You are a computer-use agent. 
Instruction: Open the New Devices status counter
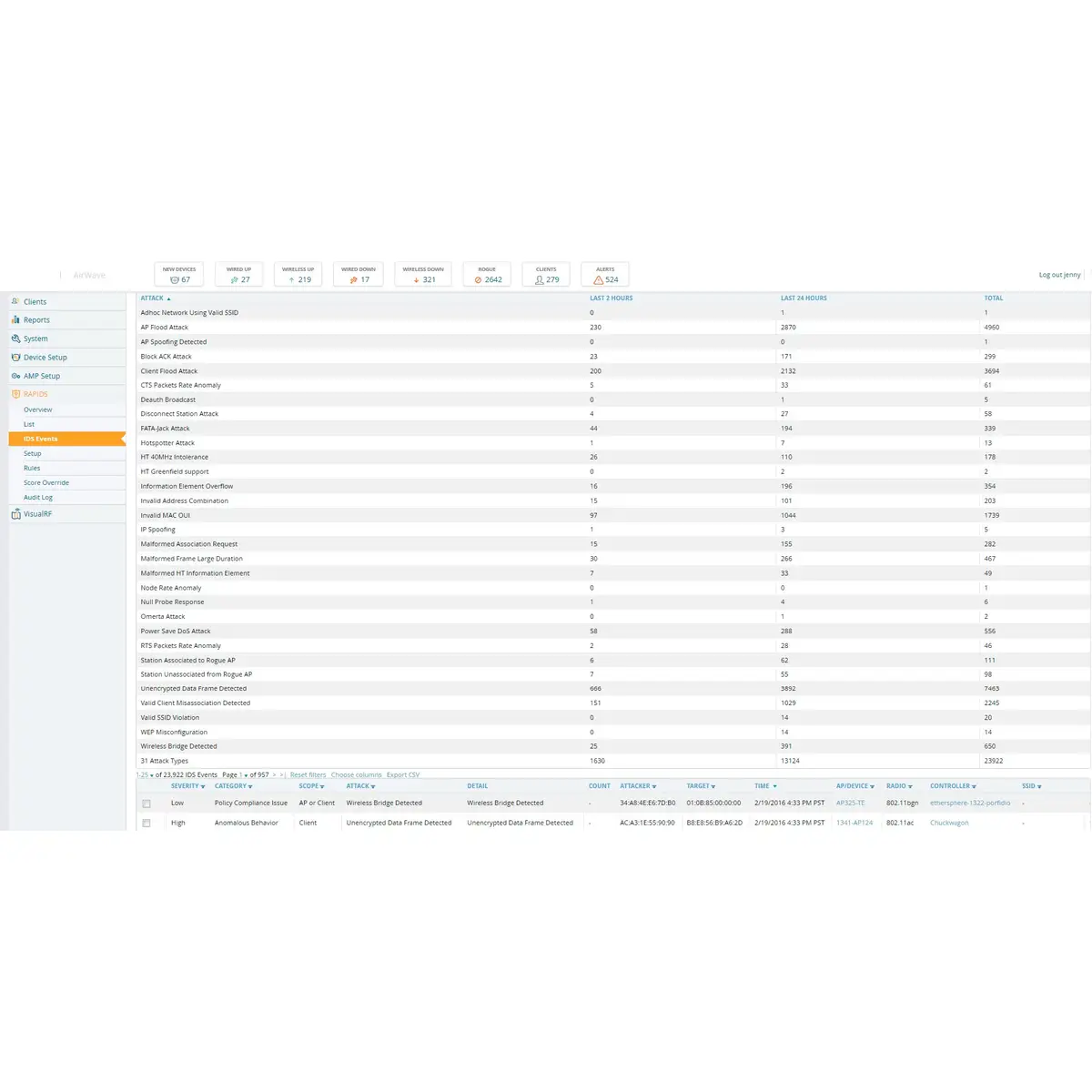(x=179, y=275)
